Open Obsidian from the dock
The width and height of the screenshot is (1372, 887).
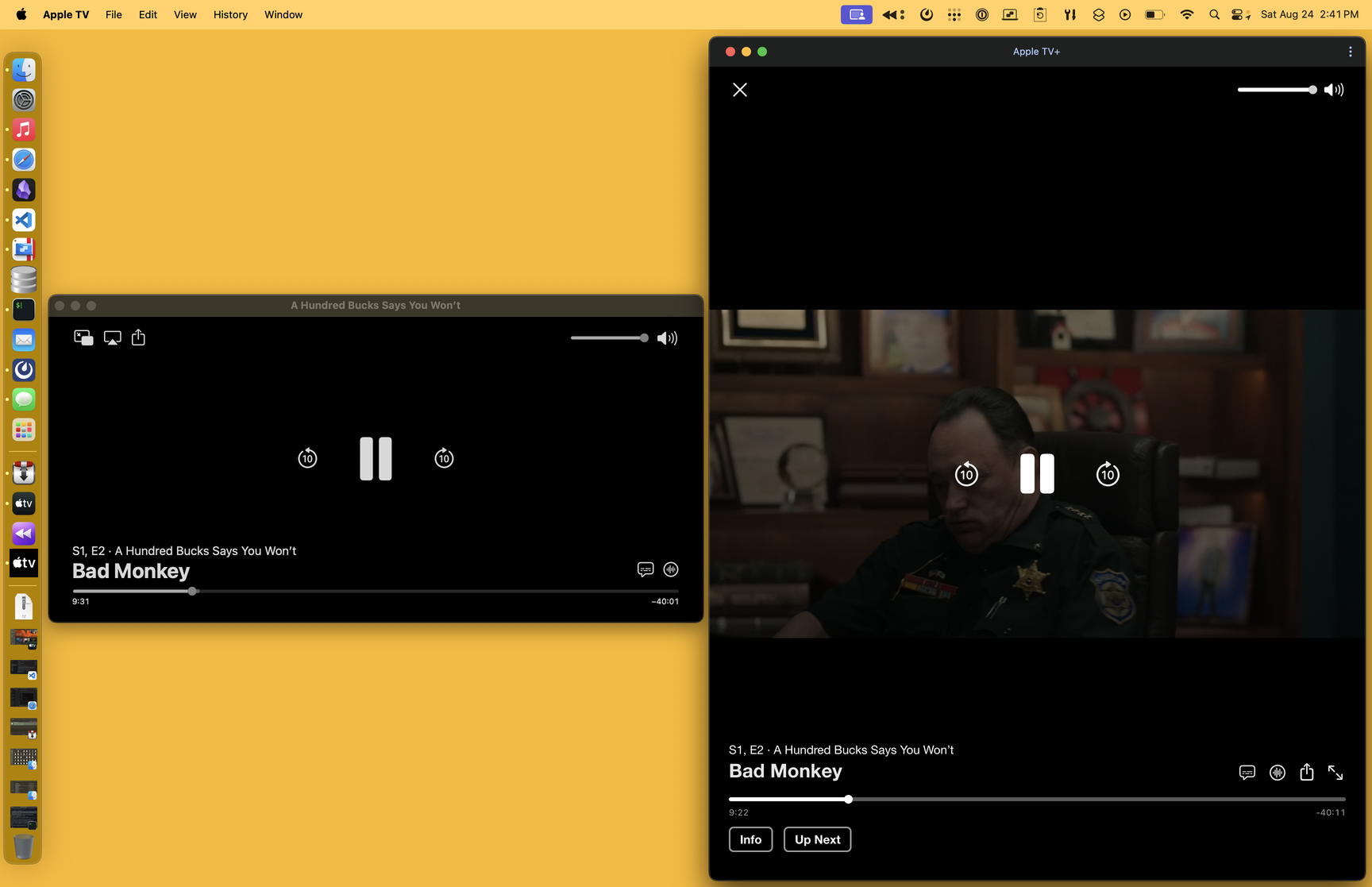click(24, 190)
